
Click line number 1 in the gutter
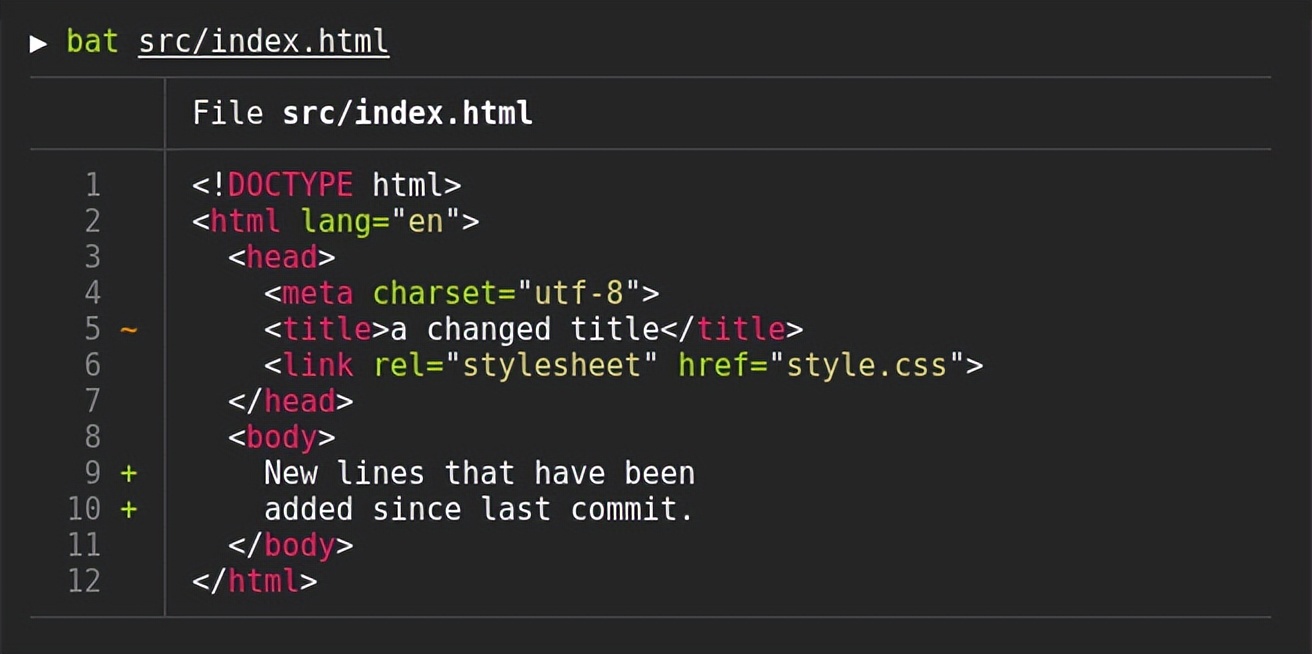[x=92, y=185]
